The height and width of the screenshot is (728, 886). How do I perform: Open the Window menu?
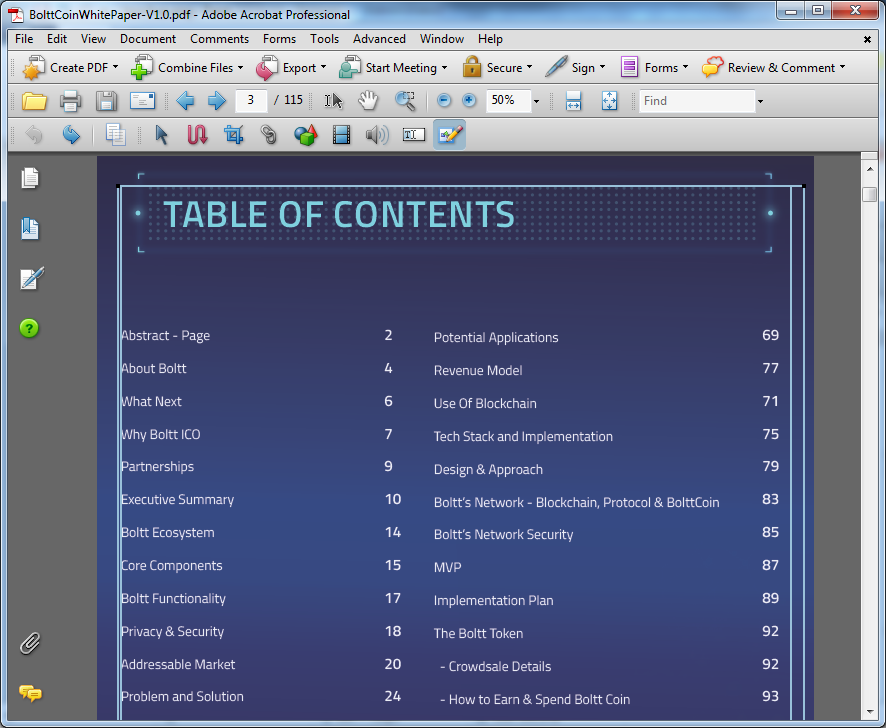coord(442,39)
